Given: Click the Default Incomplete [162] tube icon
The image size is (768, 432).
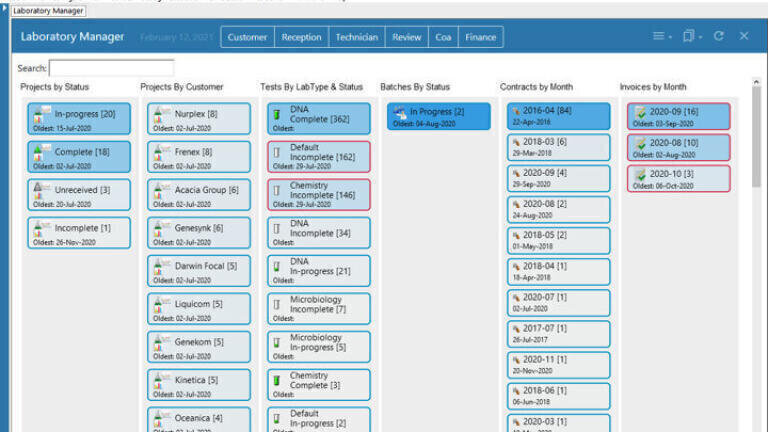Looking at the screenshot, I should click(x=277, y=153).
